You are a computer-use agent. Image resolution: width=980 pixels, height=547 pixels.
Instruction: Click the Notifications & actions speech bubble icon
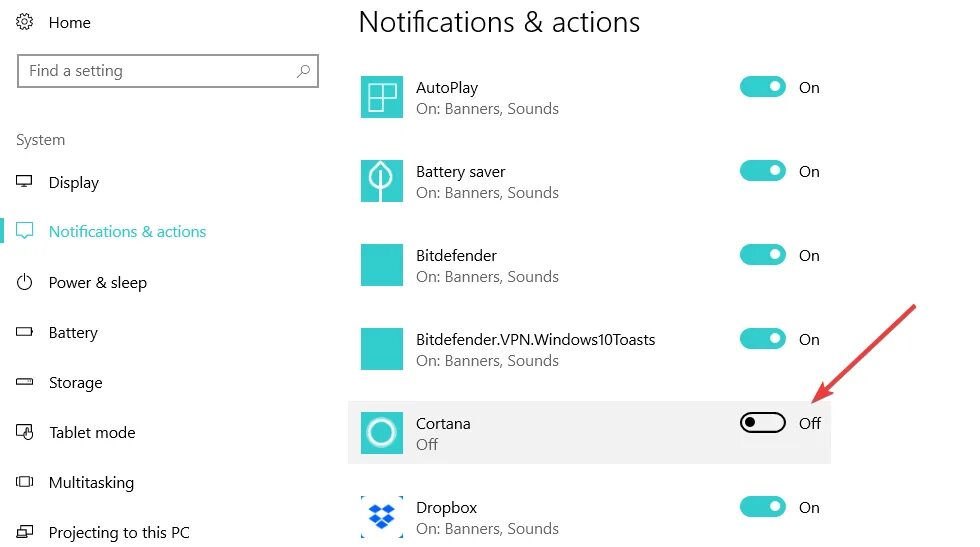(24, 231)
